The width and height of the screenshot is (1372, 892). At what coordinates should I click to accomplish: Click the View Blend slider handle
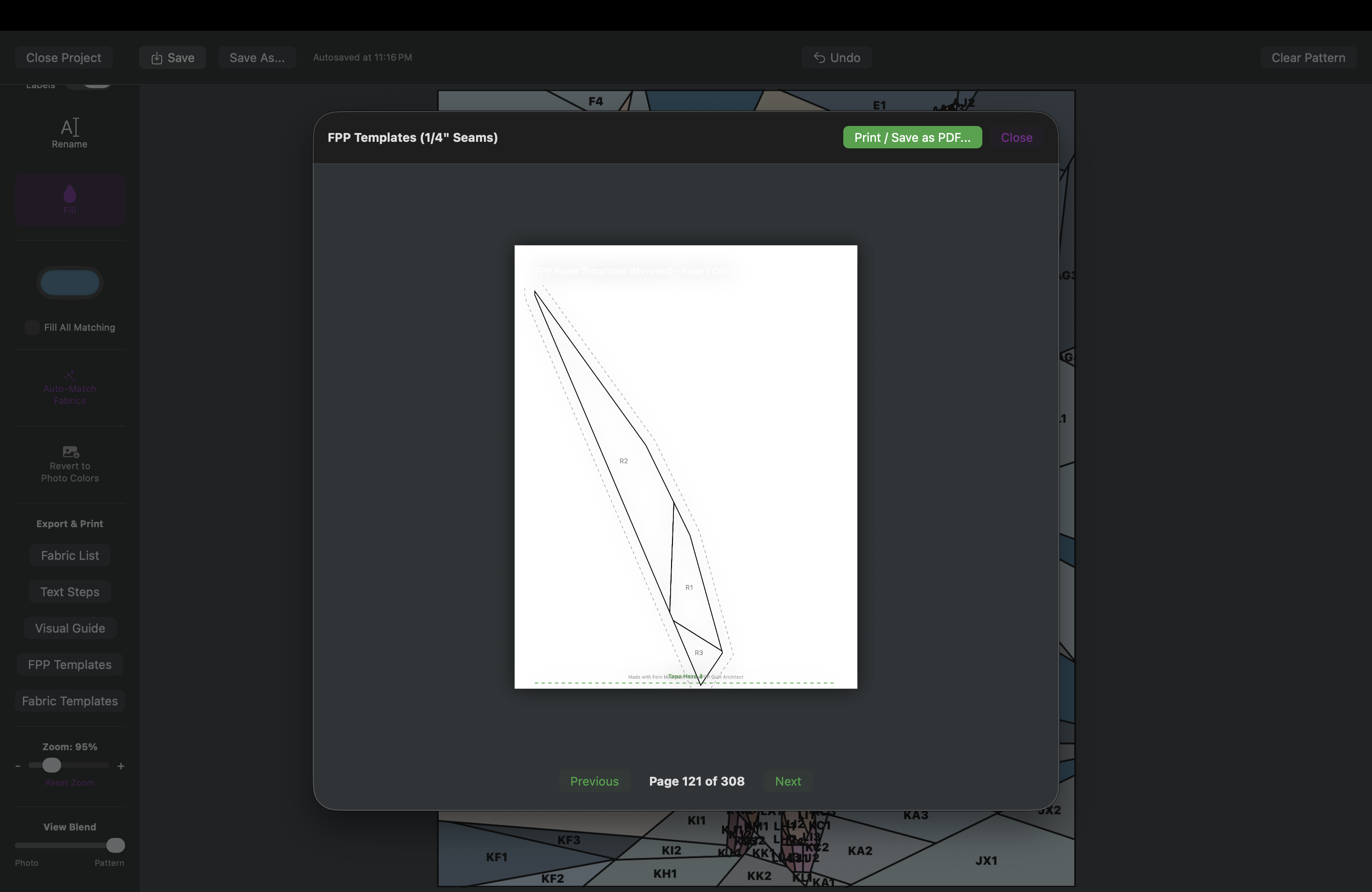(x=115, y=845)
